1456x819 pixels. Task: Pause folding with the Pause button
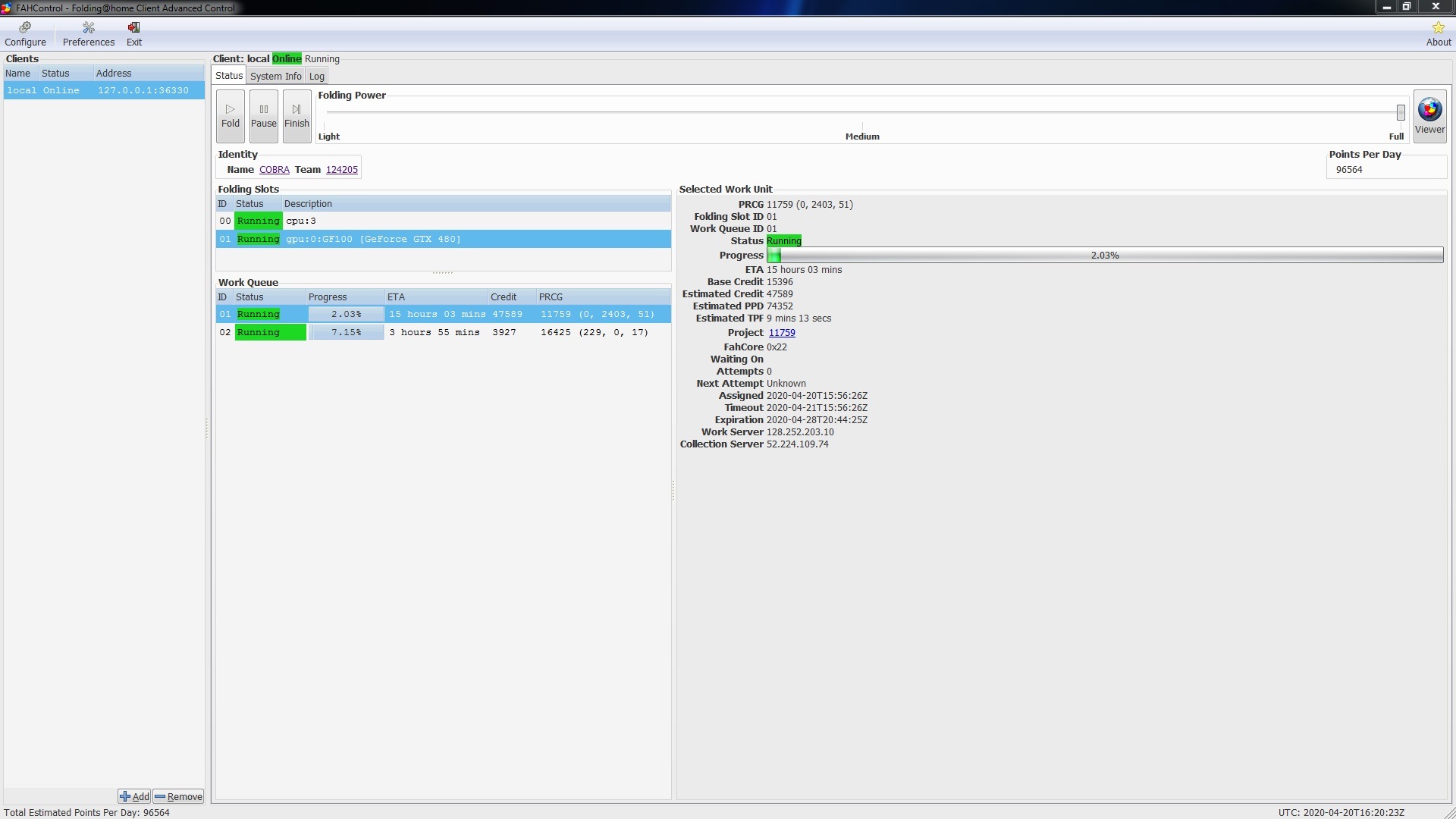pyautogui.click(x=264, y=116)
